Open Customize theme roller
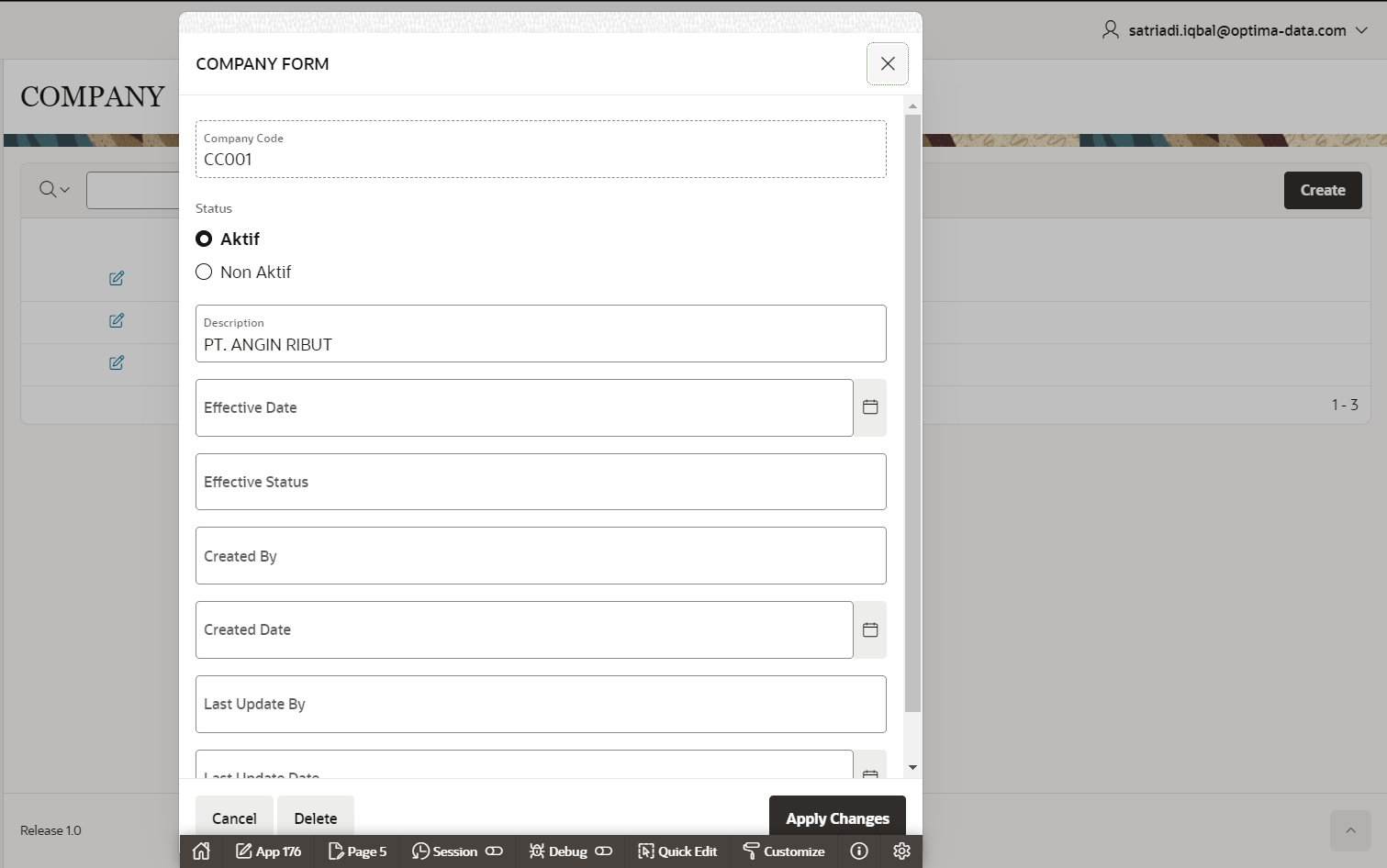 783,851
